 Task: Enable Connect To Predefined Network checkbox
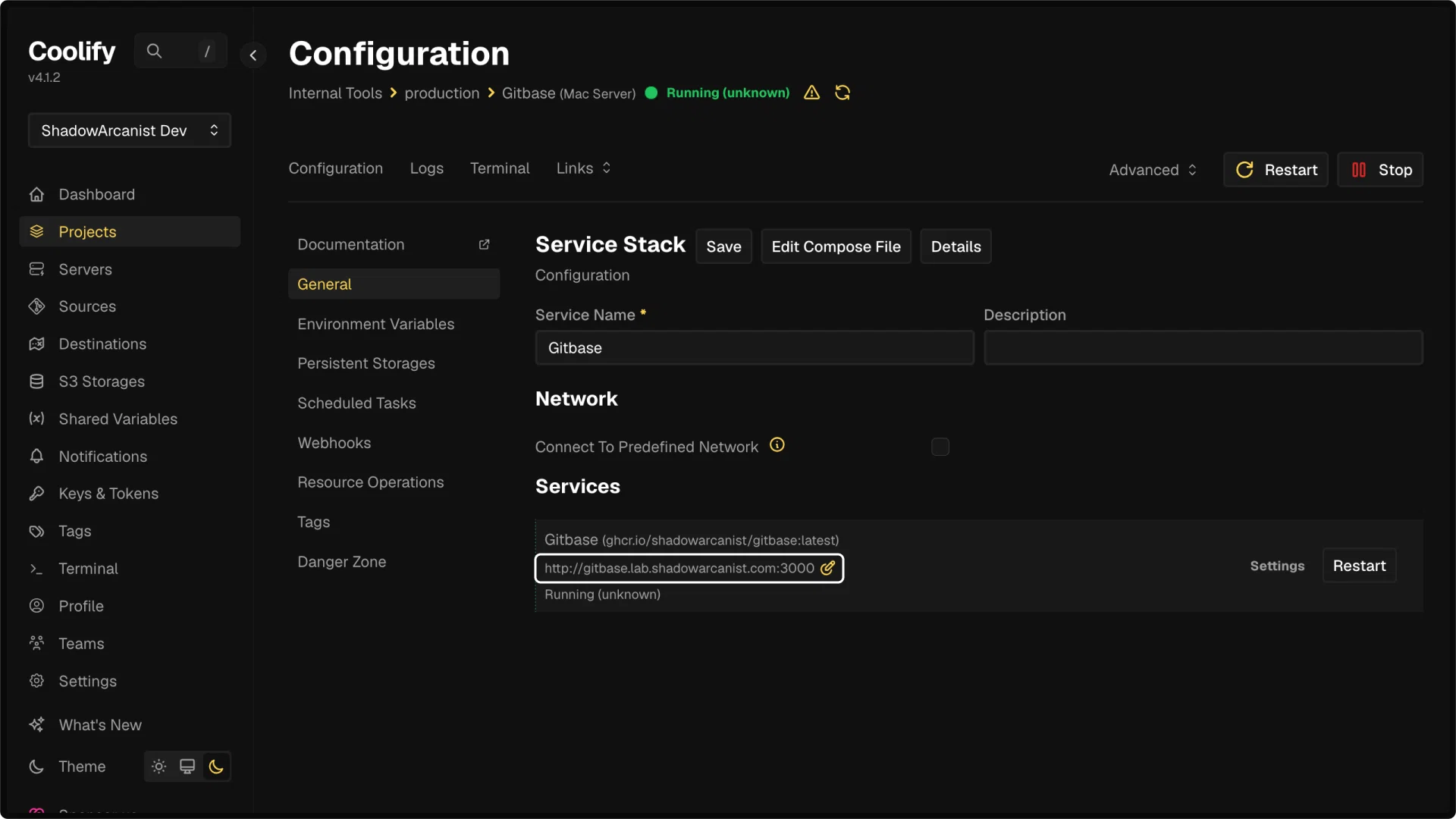click(x=940, y=447)
